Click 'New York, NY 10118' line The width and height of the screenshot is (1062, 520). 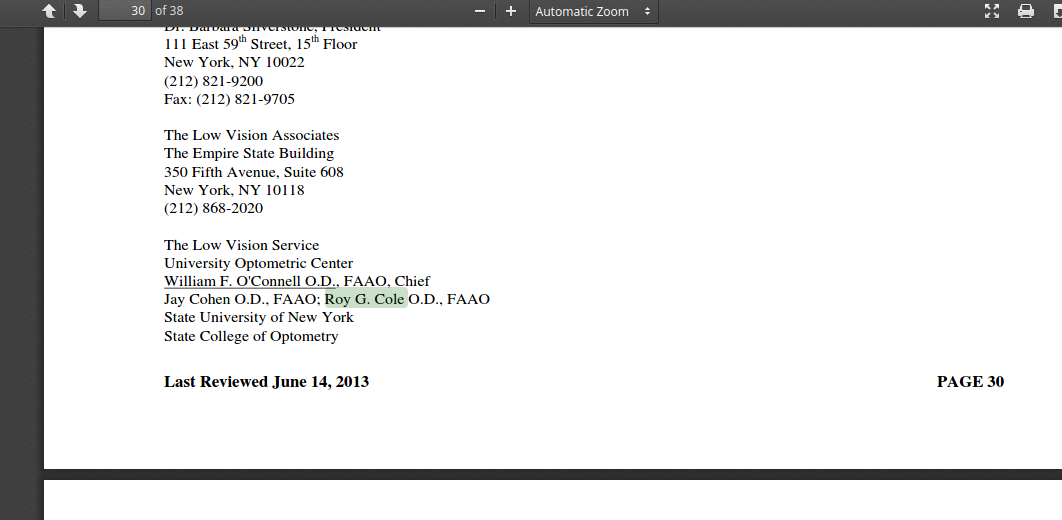coord(234,190)
